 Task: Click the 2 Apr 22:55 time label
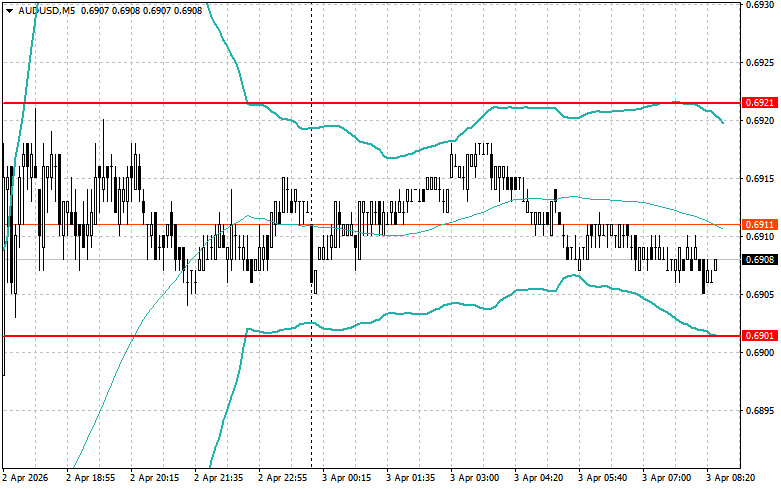click(282, 478)
